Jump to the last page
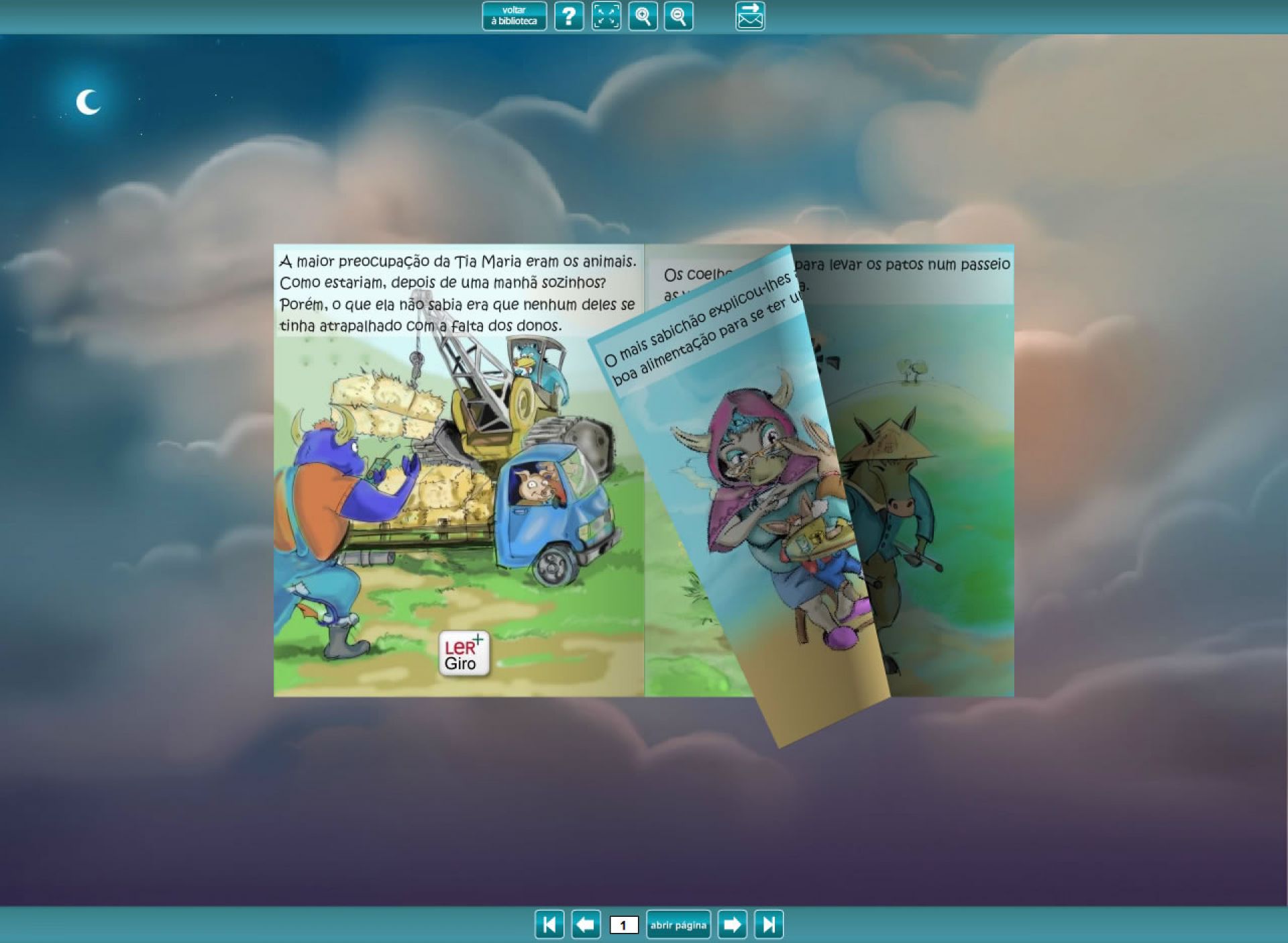 (x=769, y=925)
